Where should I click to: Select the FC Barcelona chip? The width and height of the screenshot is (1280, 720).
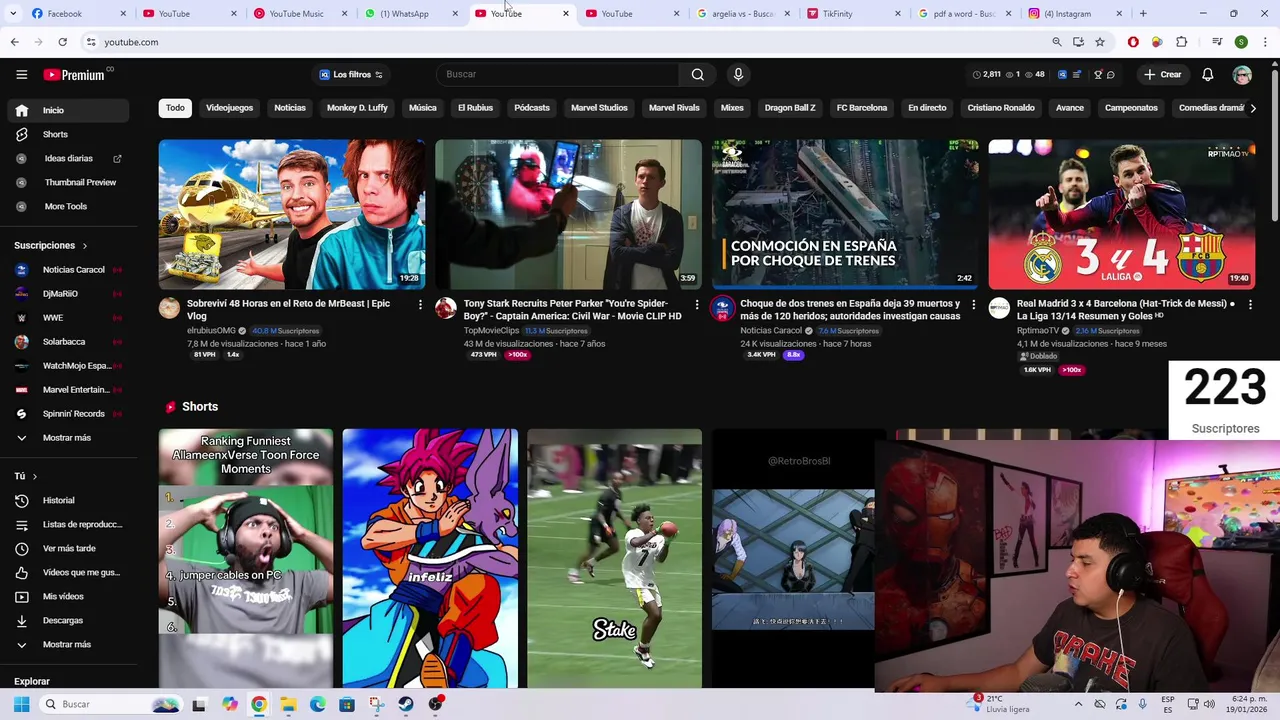pyautogui.click(x=861, y=108)
